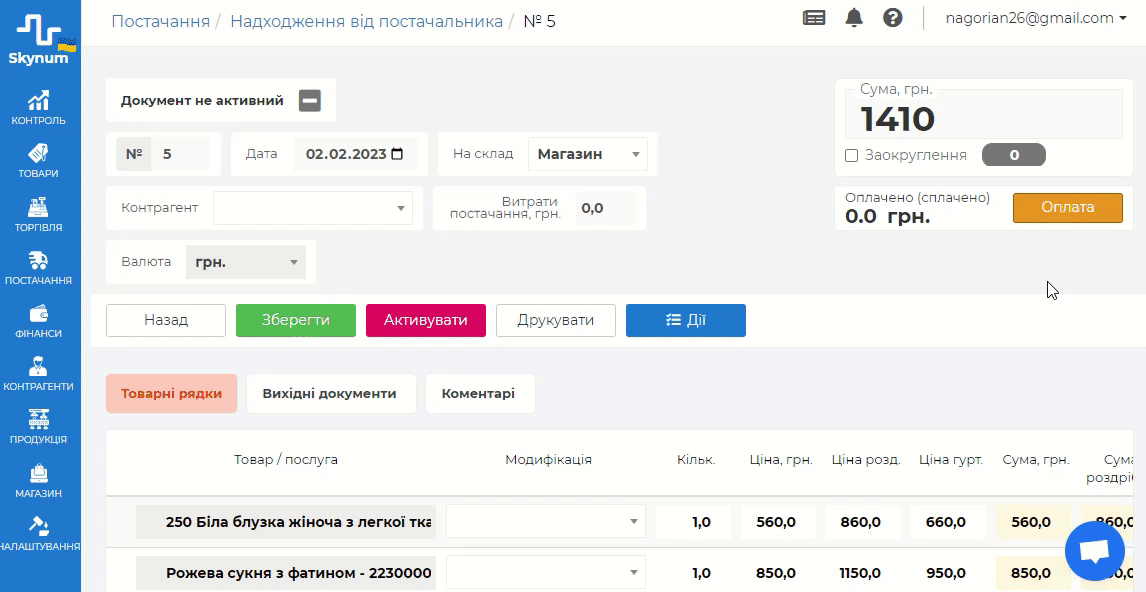Click the Активувати button
The height and width of the screenshot is (592, 1146).
coord(425,320)
